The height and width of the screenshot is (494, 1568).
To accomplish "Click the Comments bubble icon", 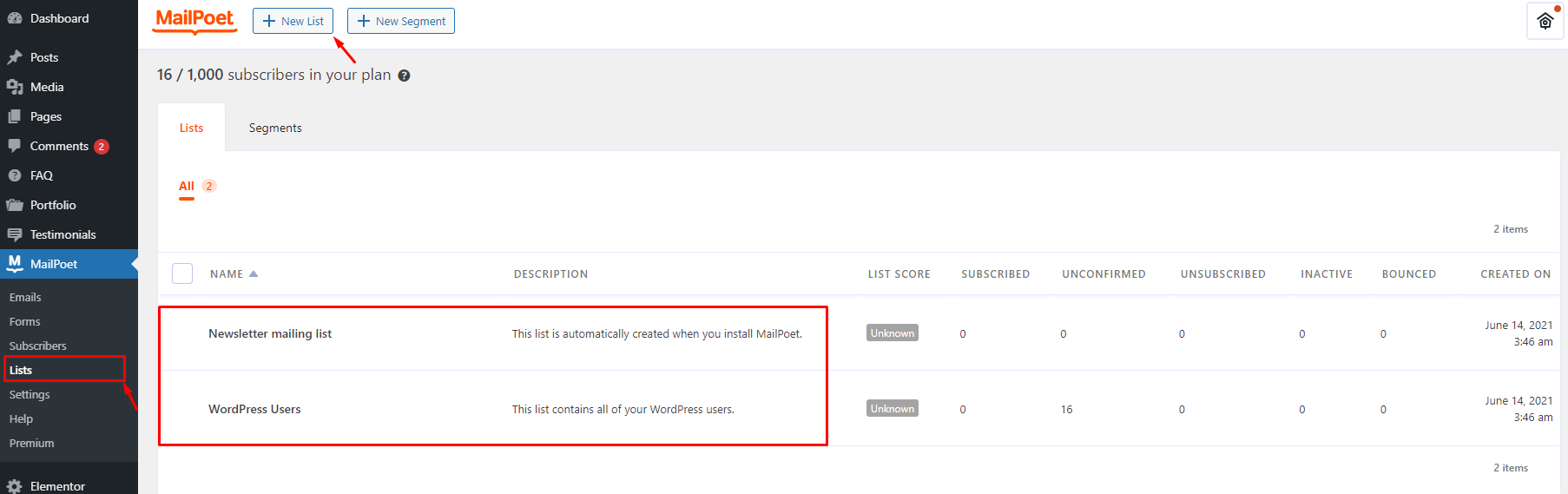I will (x=15, y=146).
